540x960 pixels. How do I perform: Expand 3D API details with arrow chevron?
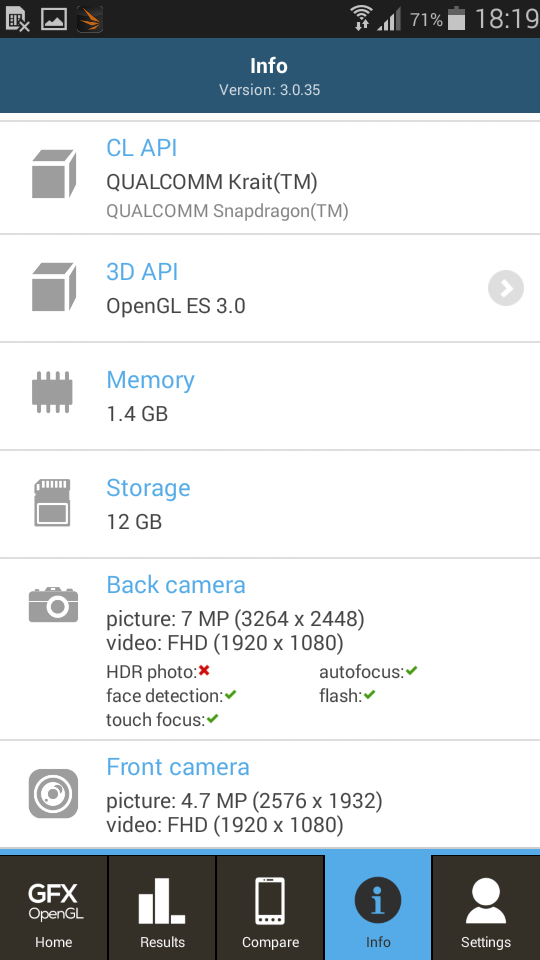[x=506, y=288]
